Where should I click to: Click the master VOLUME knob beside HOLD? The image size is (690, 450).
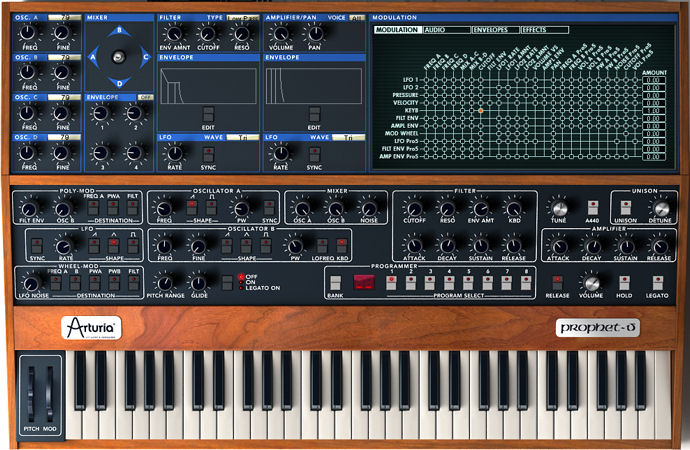[591, 283]
